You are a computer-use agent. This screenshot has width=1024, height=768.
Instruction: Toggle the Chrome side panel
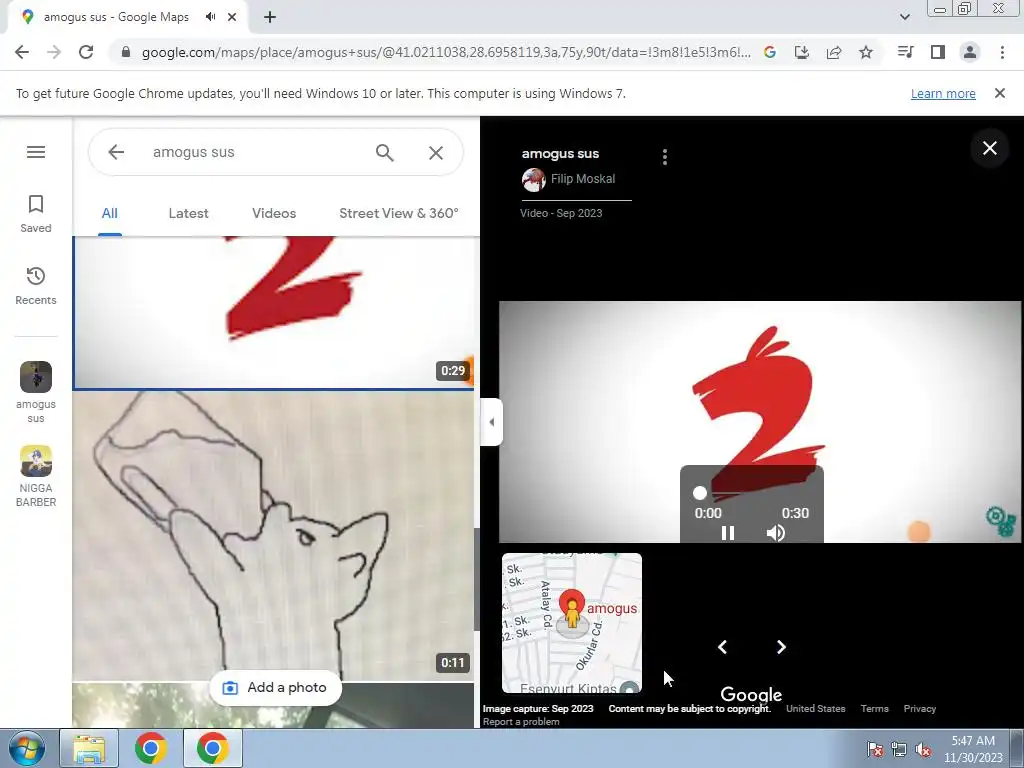pyautogui.click(x=938, y=52)
